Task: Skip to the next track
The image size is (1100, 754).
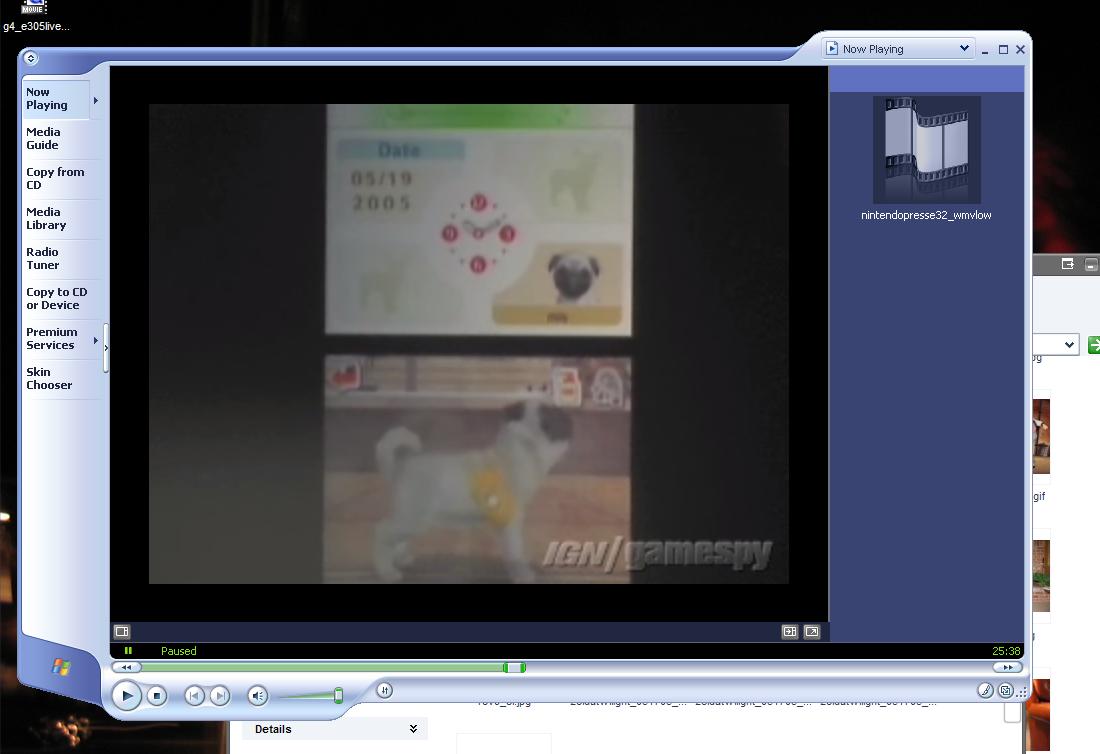Action: coord(220,696)
